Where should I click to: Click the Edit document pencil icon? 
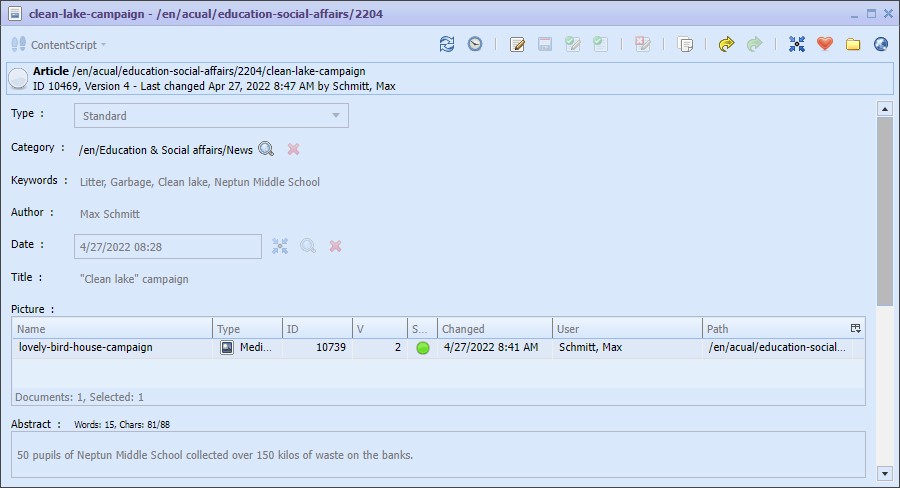[x=517, y=44]
